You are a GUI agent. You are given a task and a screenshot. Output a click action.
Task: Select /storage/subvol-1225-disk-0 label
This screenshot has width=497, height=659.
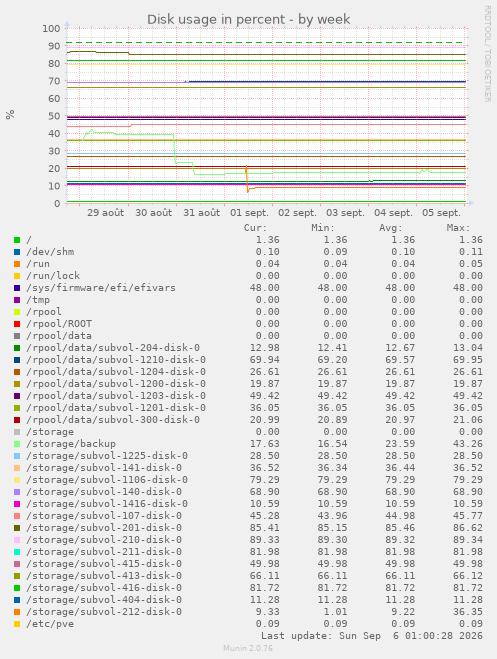tap(107, 456)
